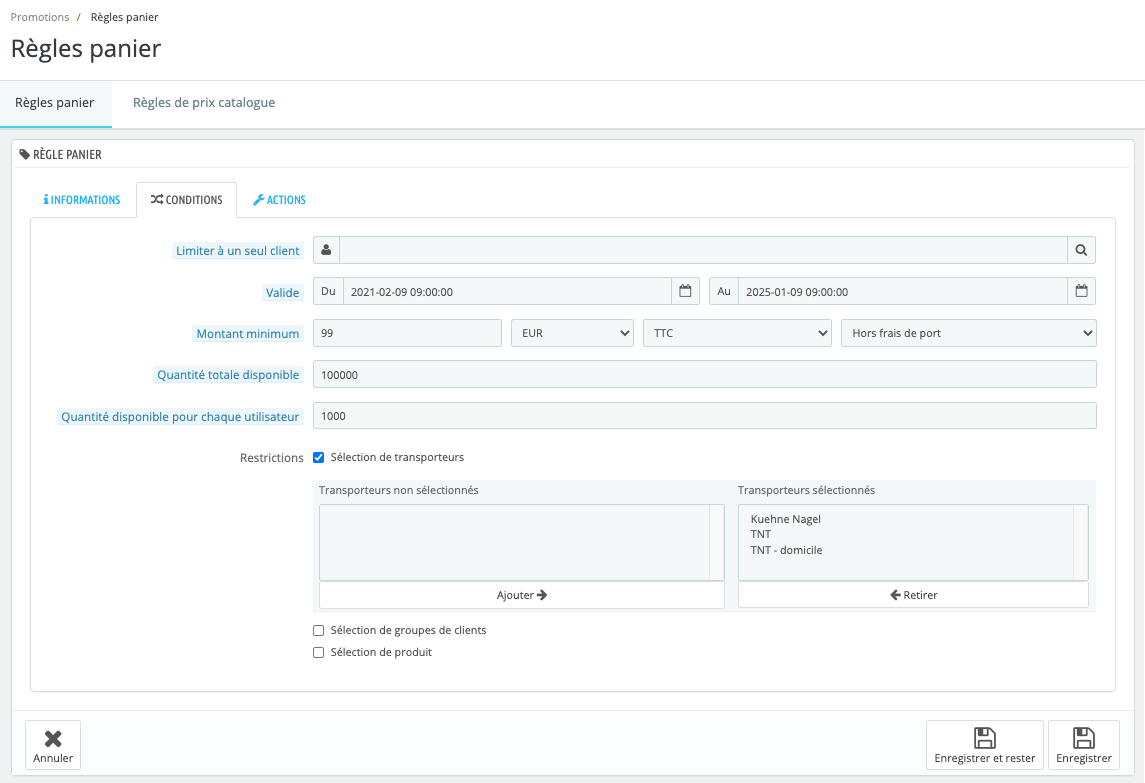The height and width of the screenshot is (783, 1145).
Task: Click the Ajouter carrier button
Action: pos(521,595)
